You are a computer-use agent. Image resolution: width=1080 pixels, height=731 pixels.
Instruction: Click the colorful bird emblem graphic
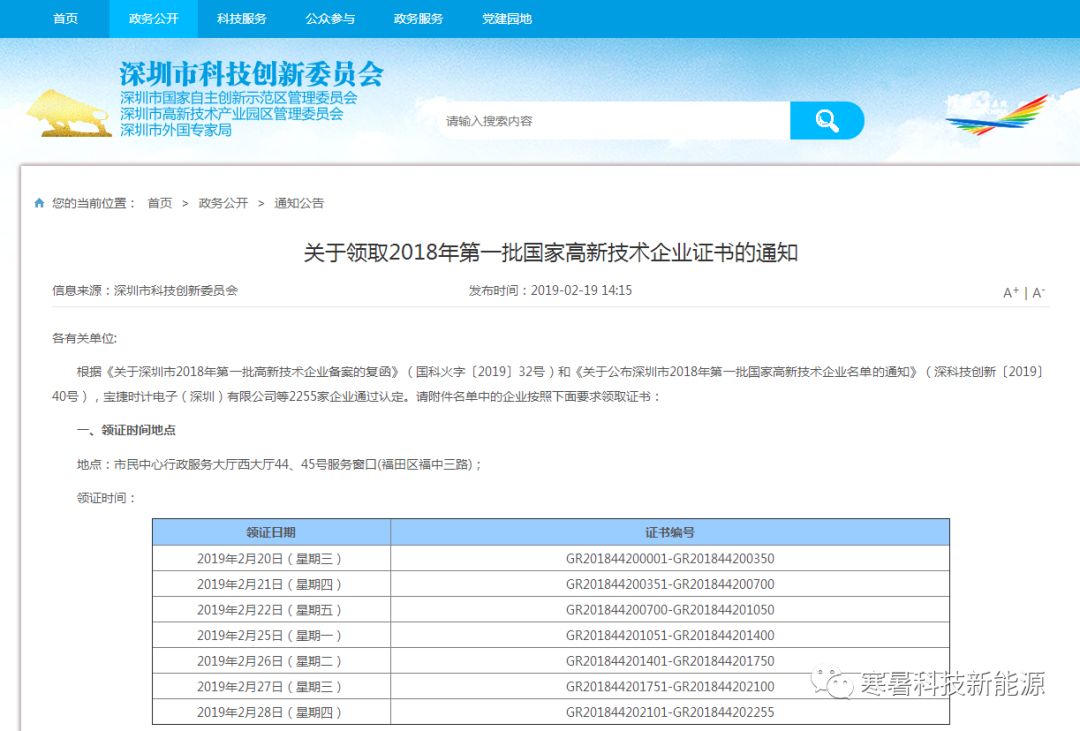(997, 114)
